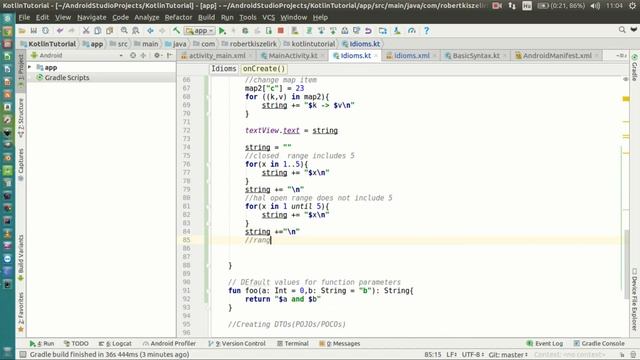Screen dimensions: 640x360
Task: Click the Project Structure toolbar icon
Action: click(382, 31)
